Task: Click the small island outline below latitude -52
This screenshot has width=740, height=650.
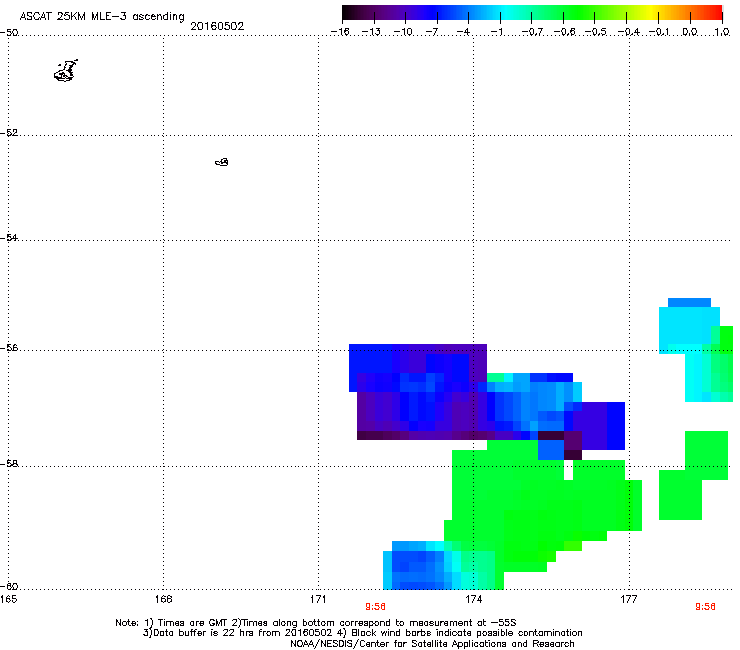Action: click(x=222, y=162)
